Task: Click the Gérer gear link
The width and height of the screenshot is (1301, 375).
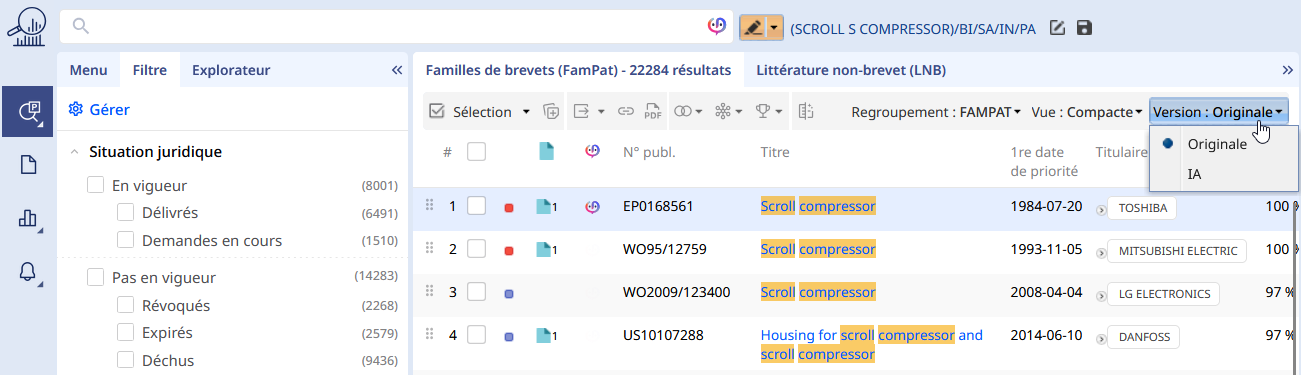Action: [x=99, y=109]
